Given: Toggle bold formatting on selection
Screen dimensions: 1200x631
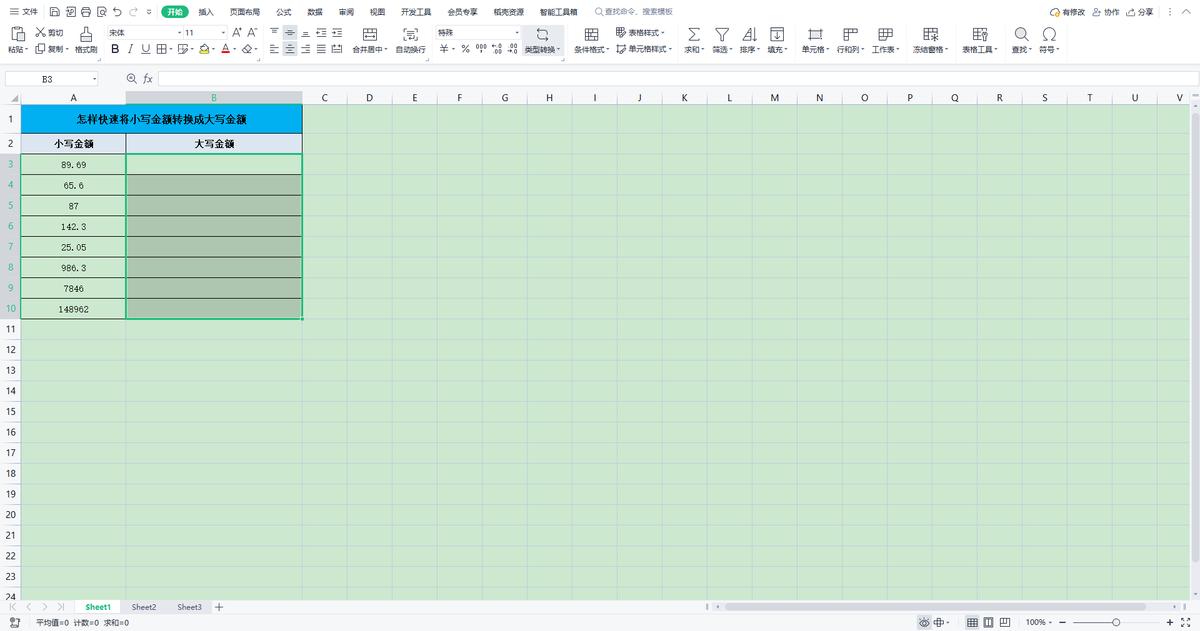Looking at the screenshot, I should coord(113,50).
